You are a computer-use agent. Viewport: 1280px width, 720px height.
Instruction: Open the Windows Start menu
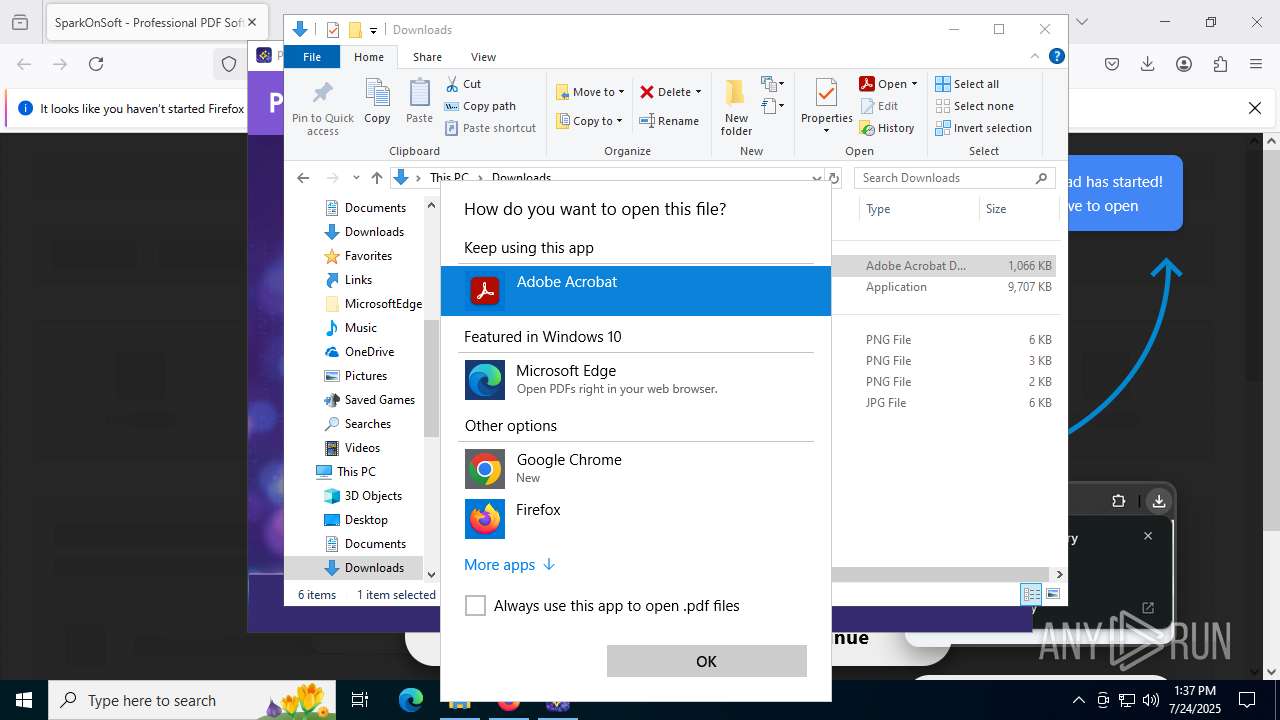point(24,700)
